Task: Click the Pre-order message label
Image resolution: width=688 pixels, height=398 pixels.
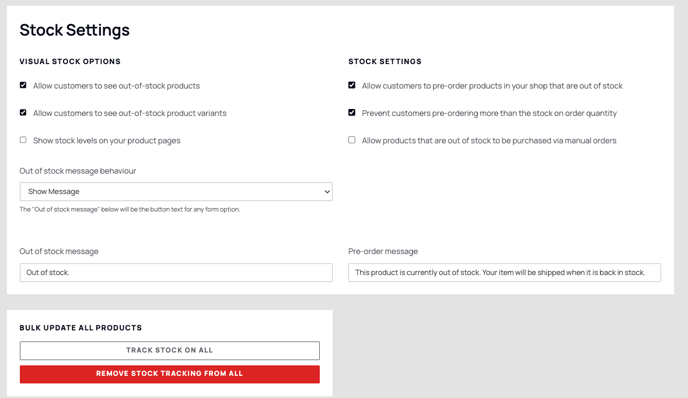Action: point(383,251)
